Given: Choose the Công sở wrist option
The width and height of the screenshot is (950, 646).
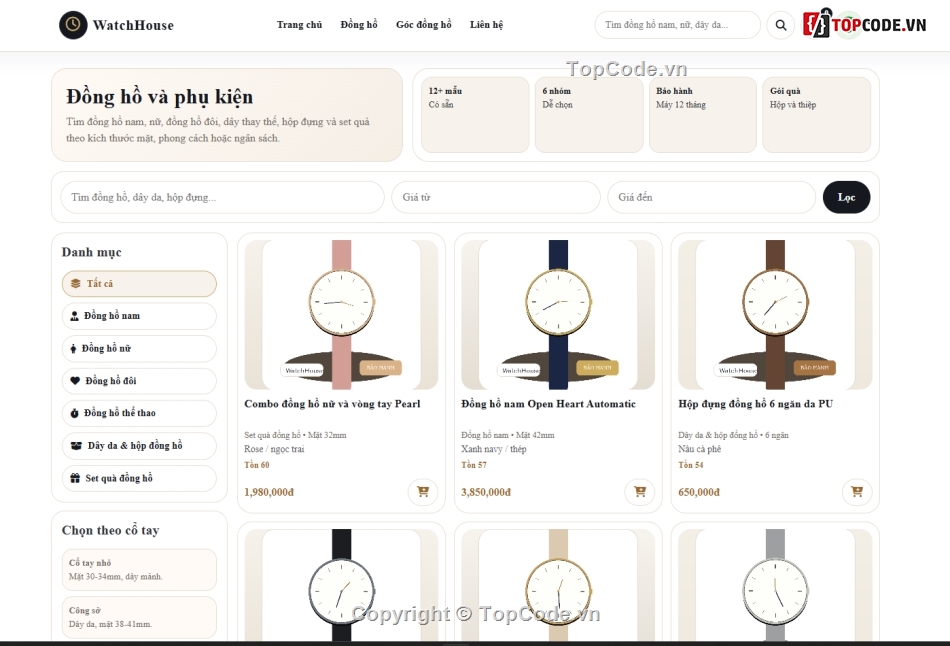Looking at the screenshot, I should click(x=139, y=617).
